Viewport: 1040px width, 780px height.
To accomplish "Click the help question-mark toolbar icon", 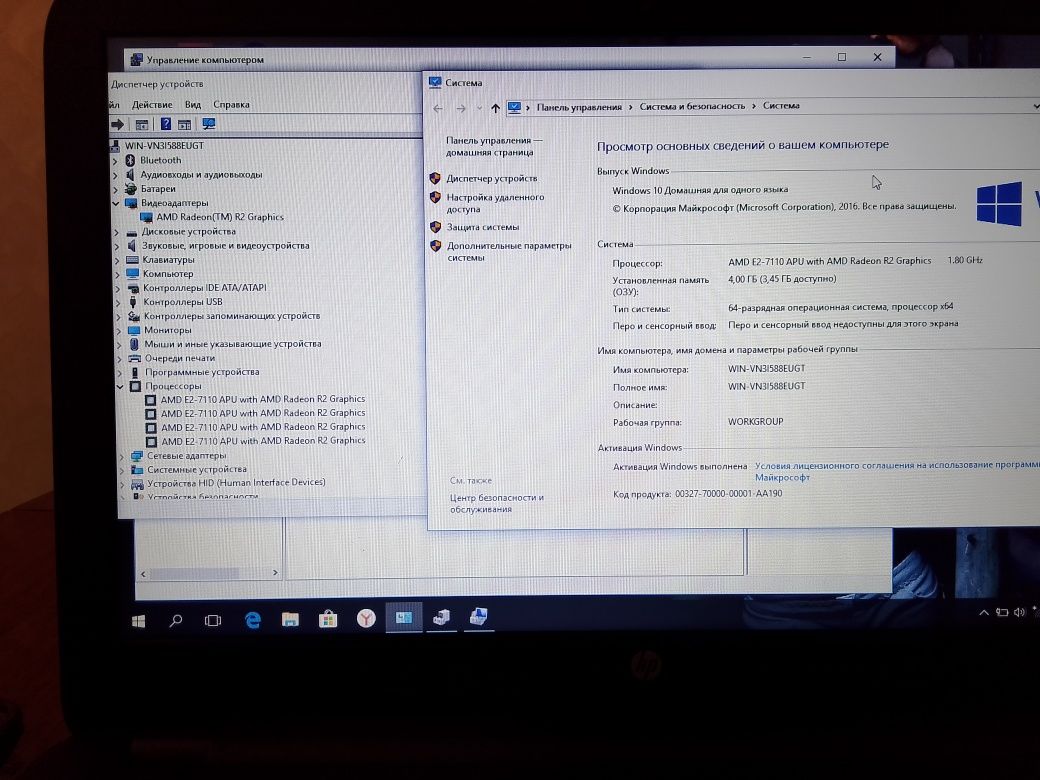I will (x=166, y=124).
